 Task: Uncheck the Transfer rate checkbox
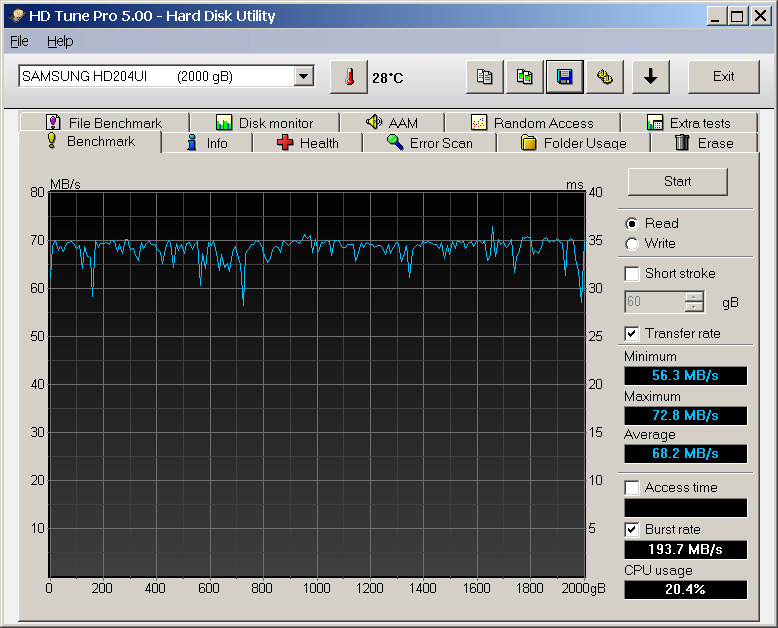coord(632,333)
